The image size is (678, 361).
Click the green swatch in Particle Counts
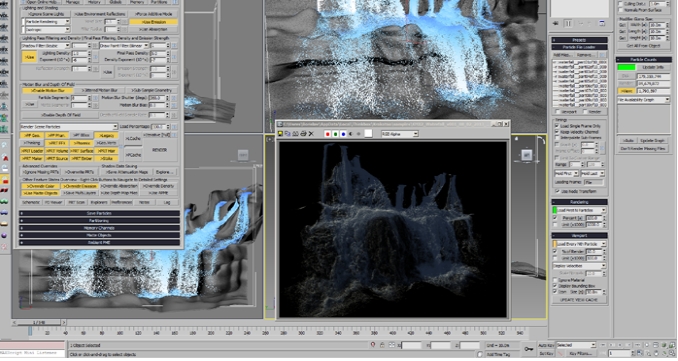(x=626, y=67)
